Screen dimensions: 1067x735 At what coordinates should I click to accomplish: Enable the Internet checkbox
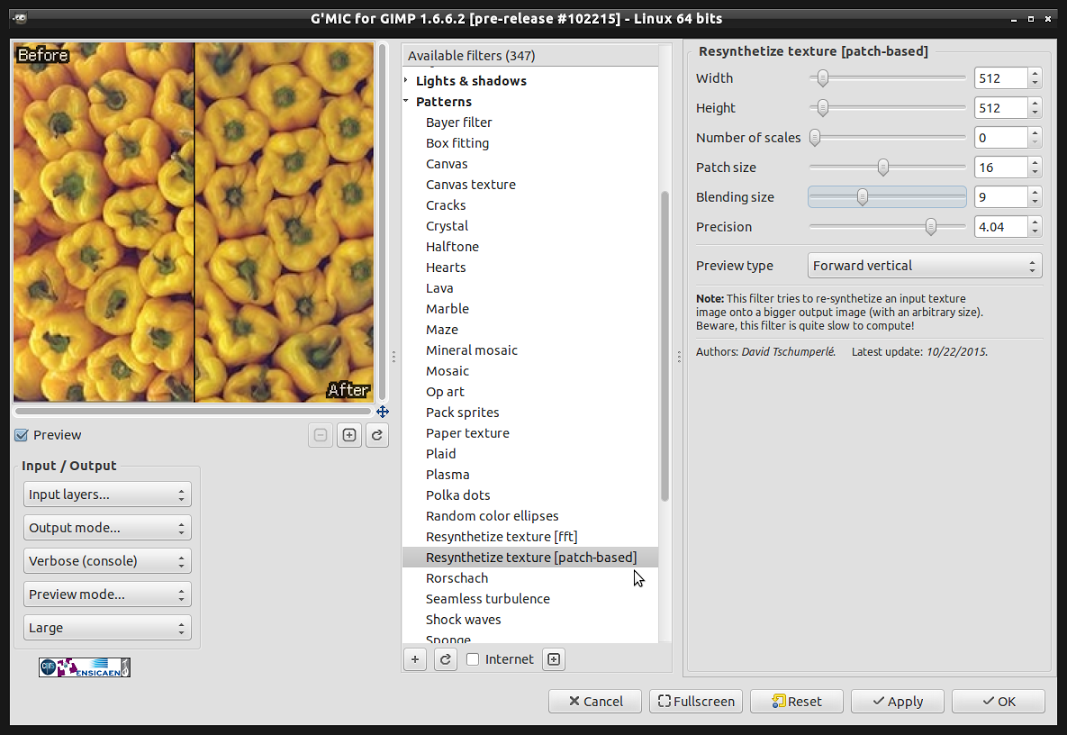point(473,659)
